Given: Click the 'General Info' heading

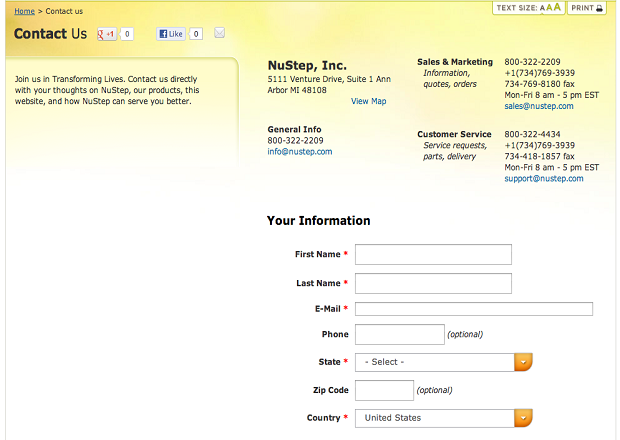Looking at the screenshot, I should pyautogui.click(x=294, y=130).
